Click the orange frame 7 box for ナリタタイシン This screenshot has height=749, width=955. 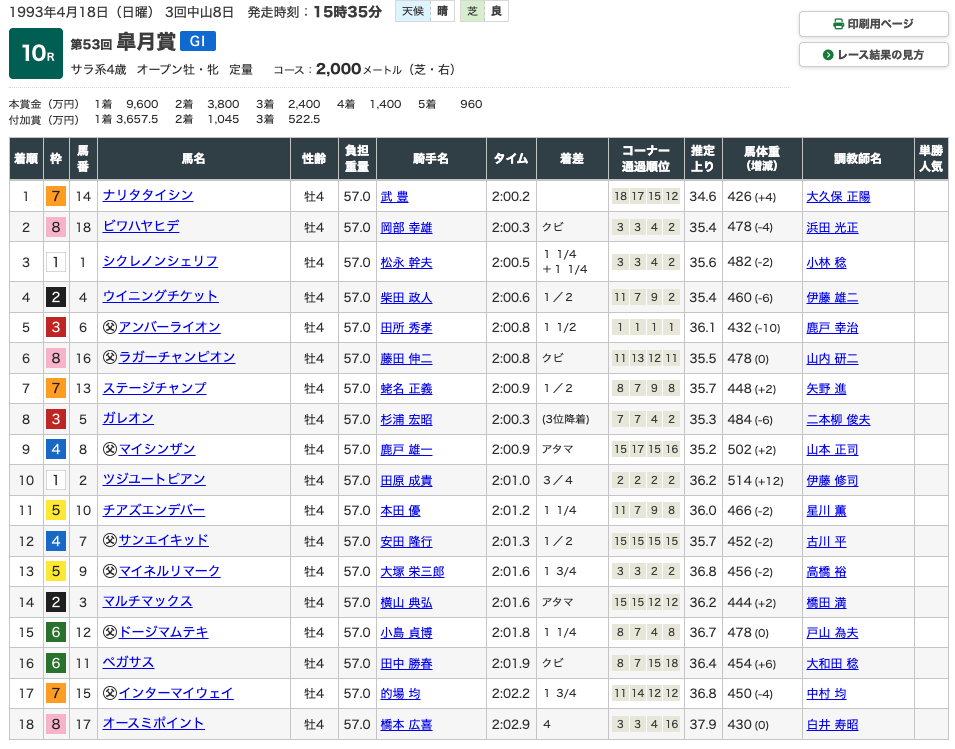point(56,197)
